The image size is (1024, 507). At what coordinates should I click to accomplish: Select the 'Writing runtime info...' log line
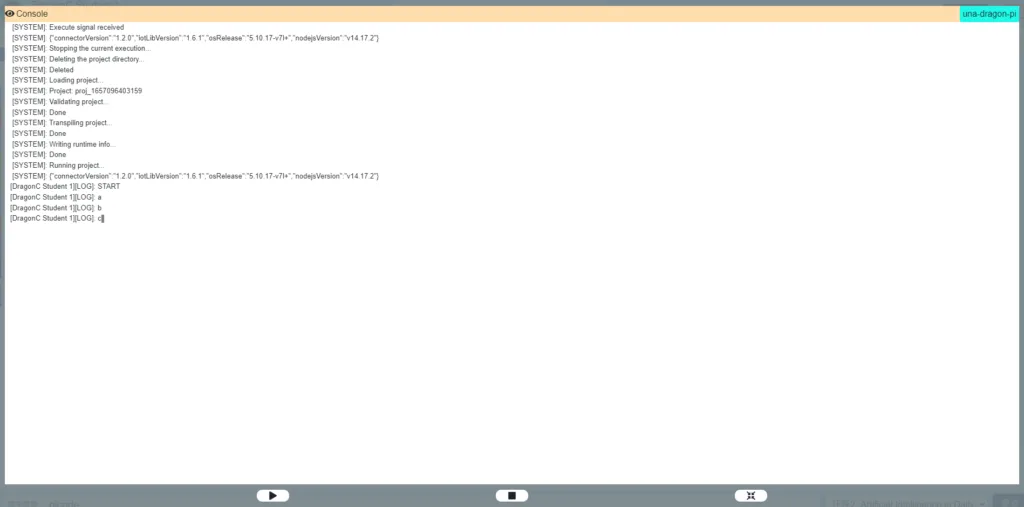(64, 144)
